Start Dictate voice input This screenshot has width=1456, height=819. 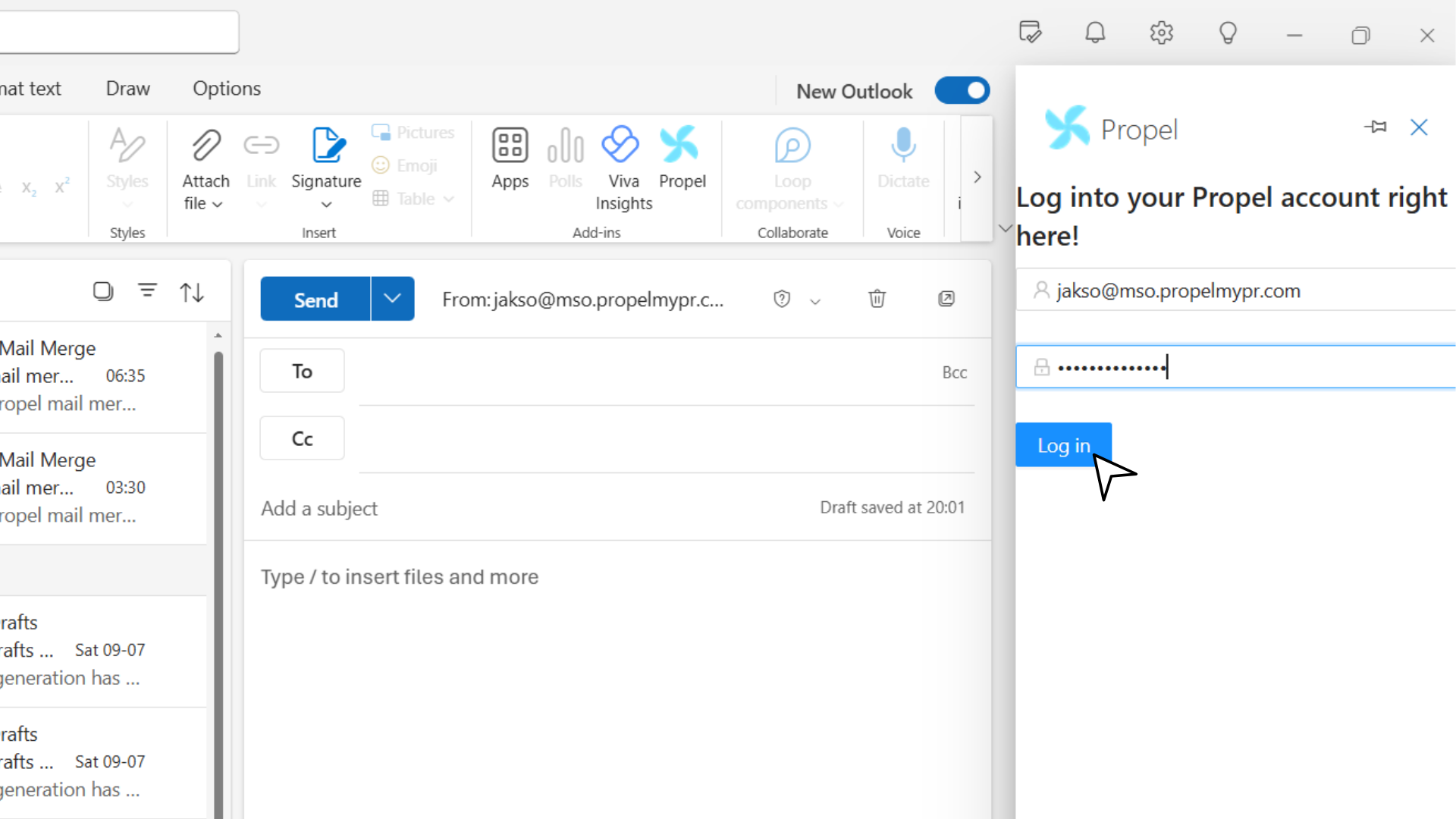click(x=903, y=159)
